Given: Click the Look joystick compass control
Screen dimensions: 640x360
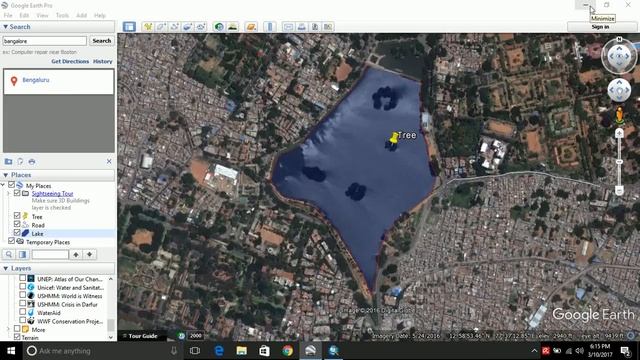Looking at the screenshot, I should pyautogui.click(x=619, y=56).
